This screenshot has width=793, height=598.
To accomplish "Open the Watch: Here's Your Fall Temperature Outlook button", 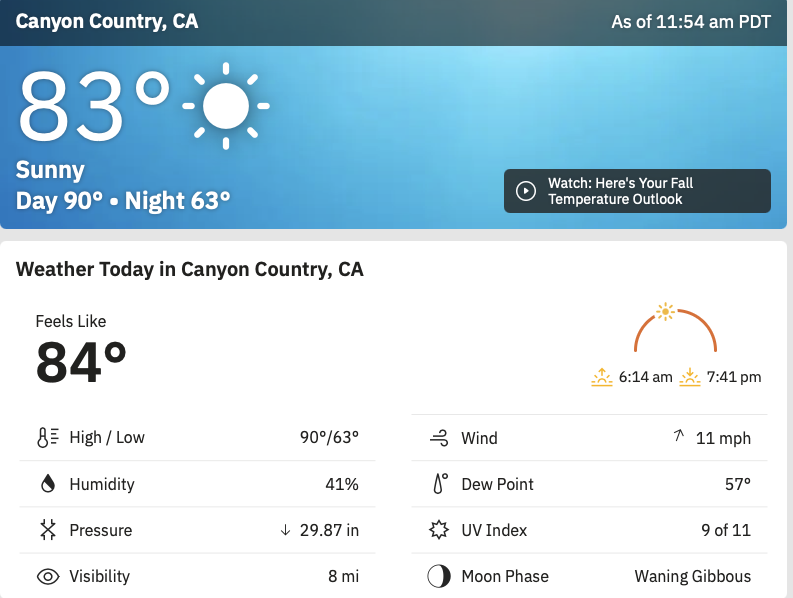I will pos(637,191).
